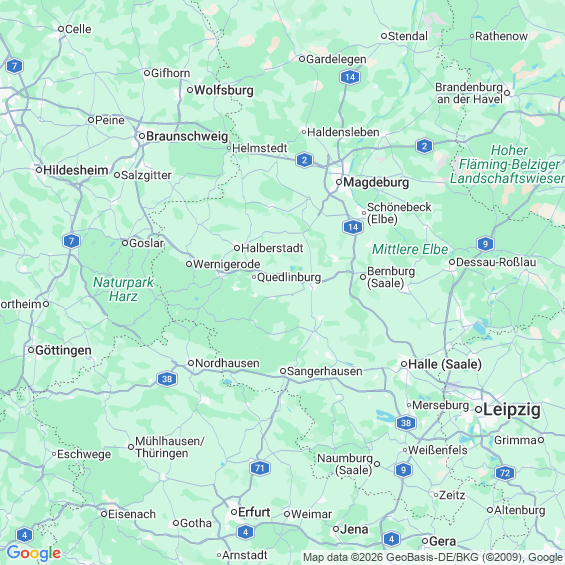Select the Leipzig city label
The height and width of the screenshot is (565, 565).
(512, 410)
